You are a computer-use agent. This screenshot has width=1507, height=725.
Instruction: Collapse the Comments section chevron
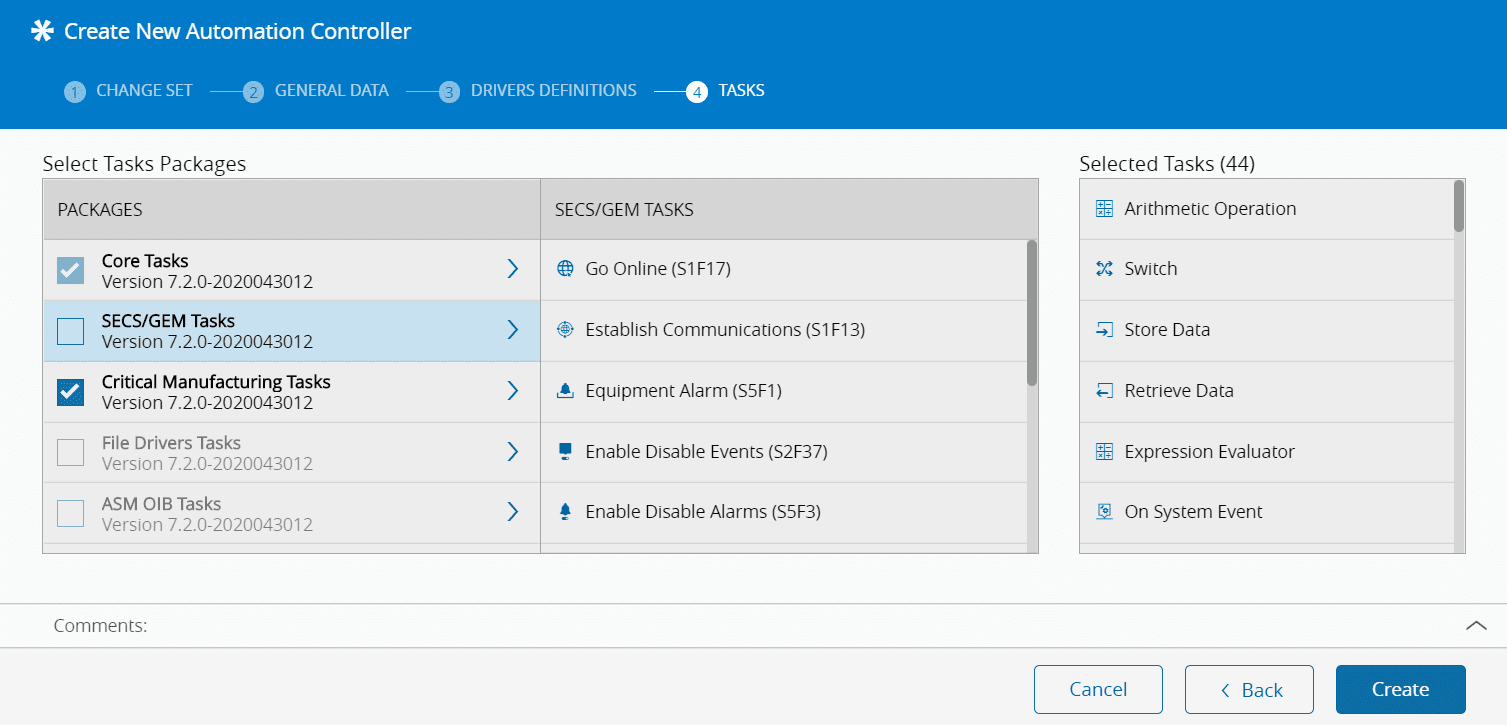pyautogui.click(x=1475, y=626)
